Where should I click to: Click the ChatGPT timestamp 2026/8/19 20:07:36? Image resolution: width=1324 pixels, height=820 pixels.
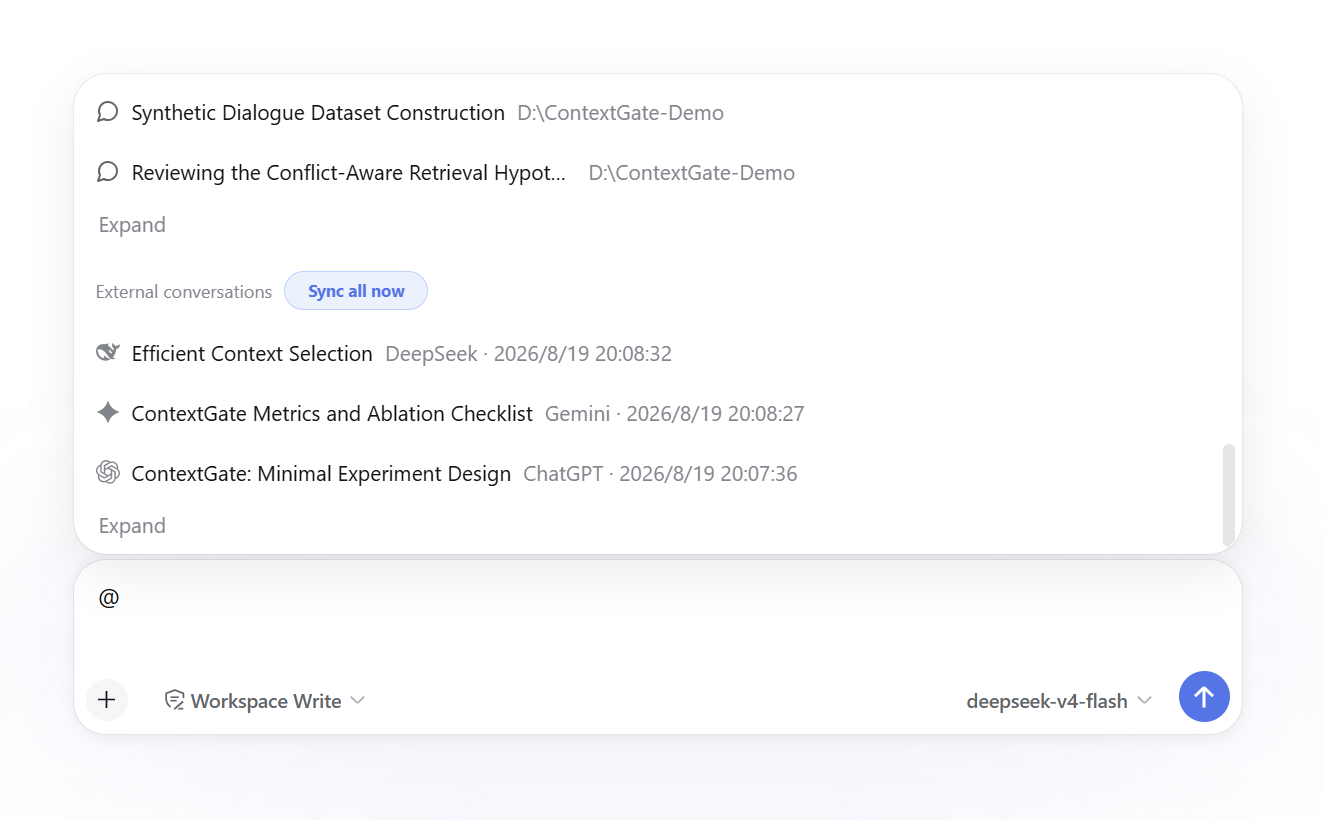pyautogui.click(x=708, y=473)
